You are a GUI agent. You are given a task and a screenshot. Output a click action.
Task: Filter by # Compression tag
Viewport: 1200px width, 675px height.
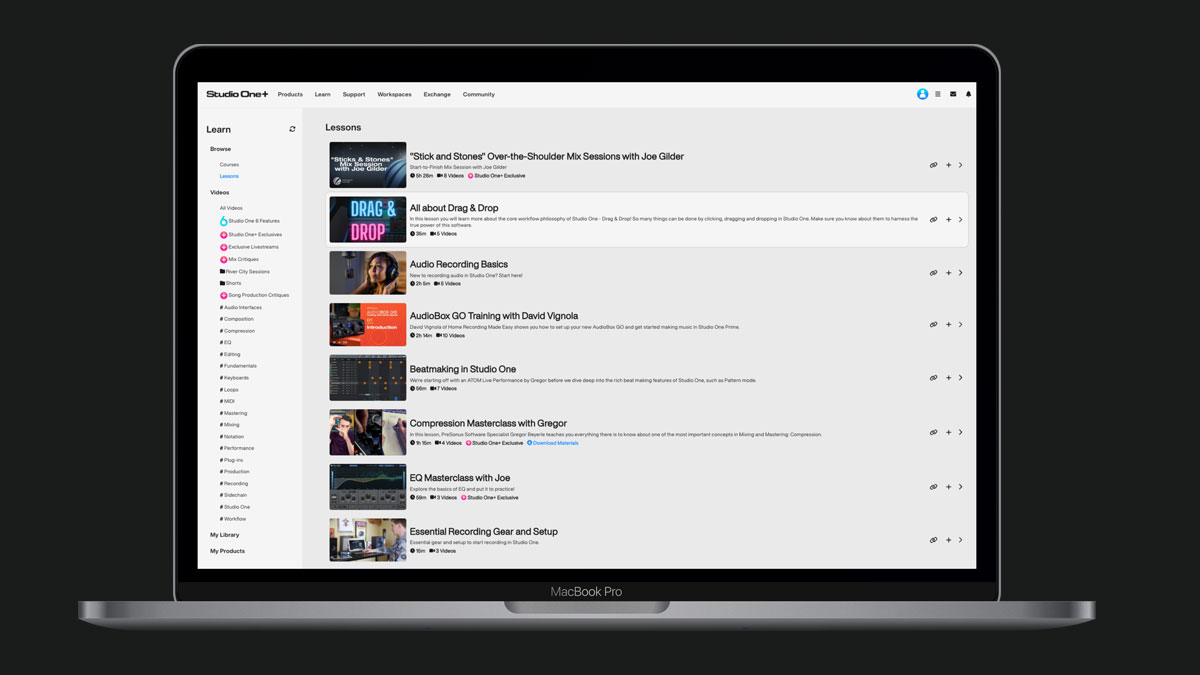(237, 331)
